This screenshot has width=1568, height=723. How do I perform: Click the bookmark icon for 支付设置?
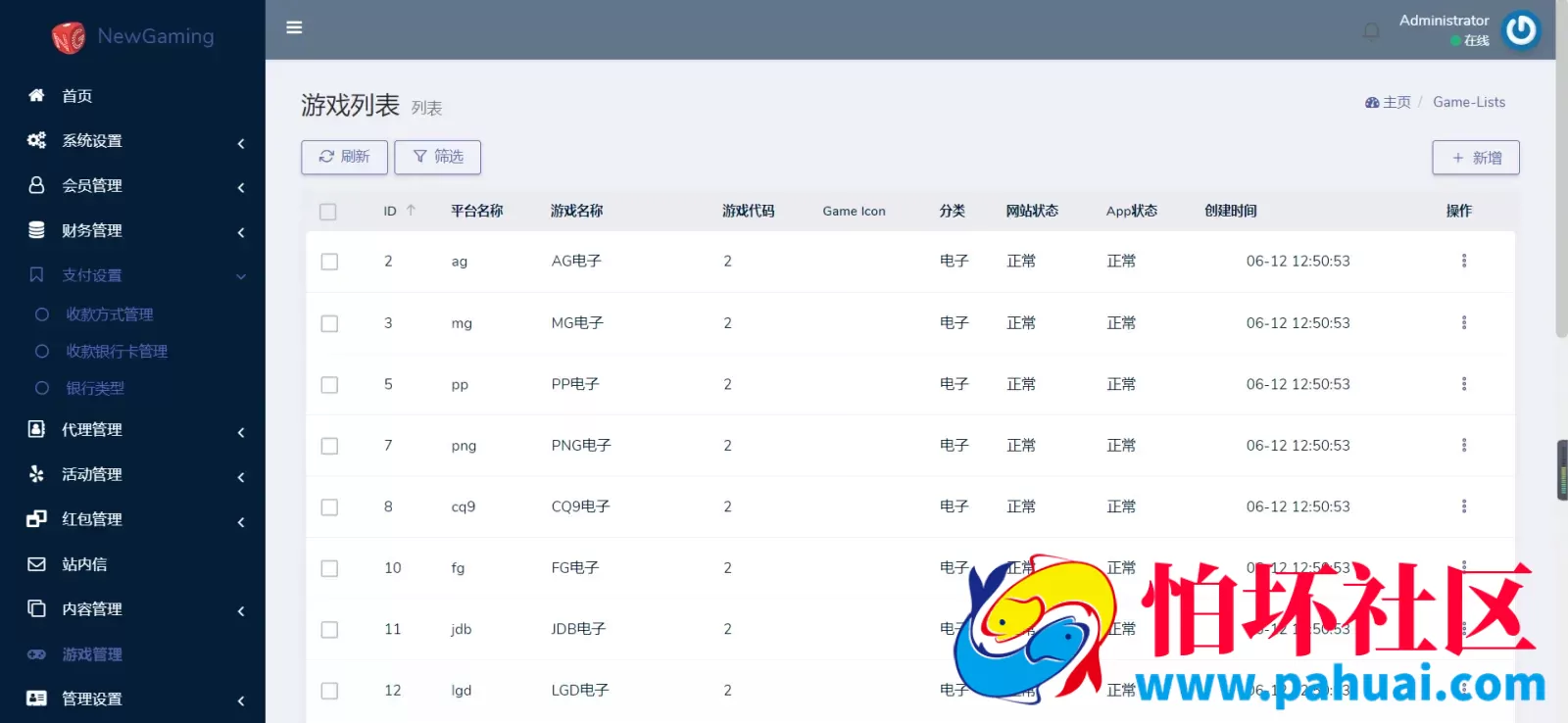36,275
